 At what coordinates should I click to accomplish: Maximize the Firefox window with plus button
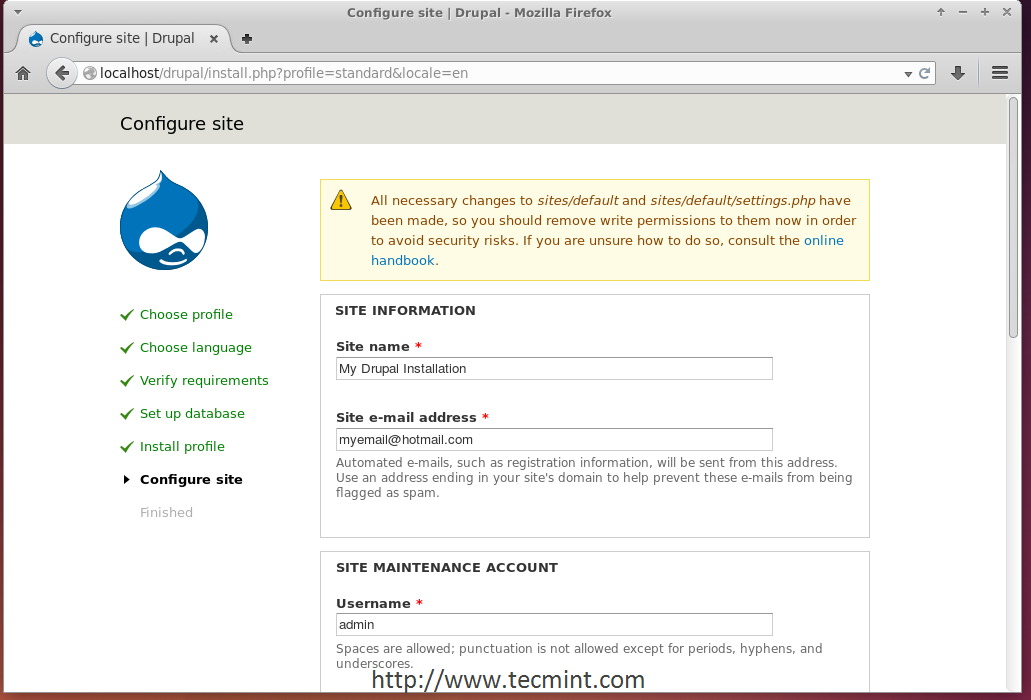[x=984, y=12]
